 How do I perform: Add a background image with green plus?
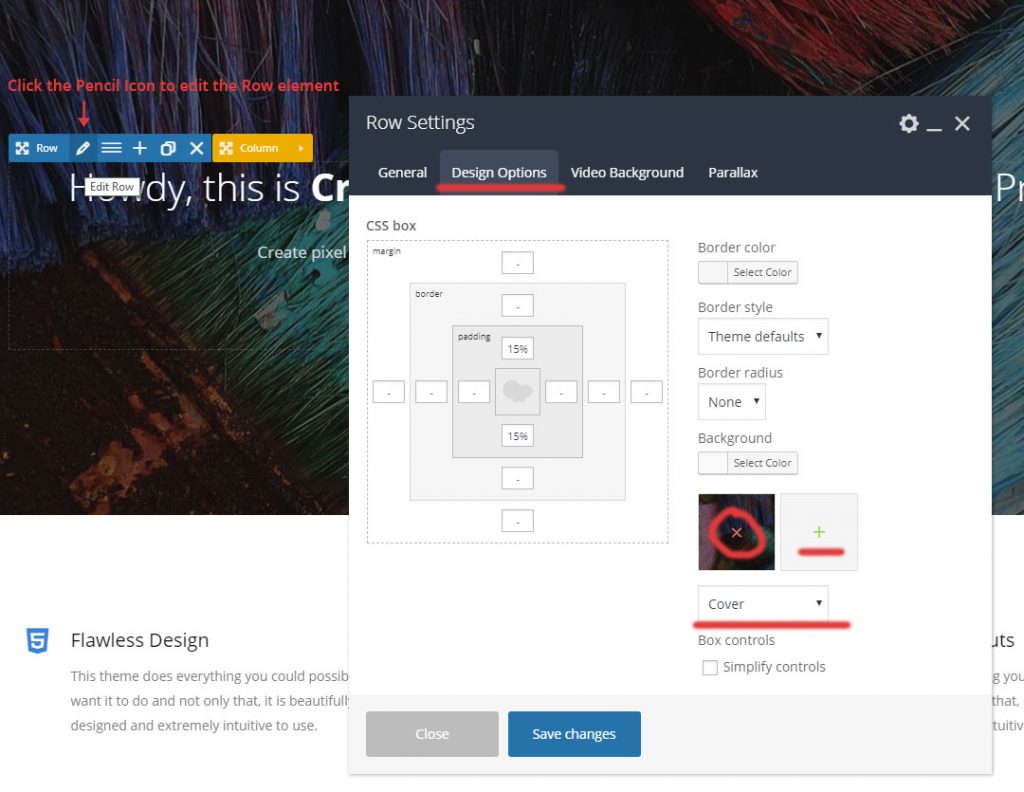819,532
